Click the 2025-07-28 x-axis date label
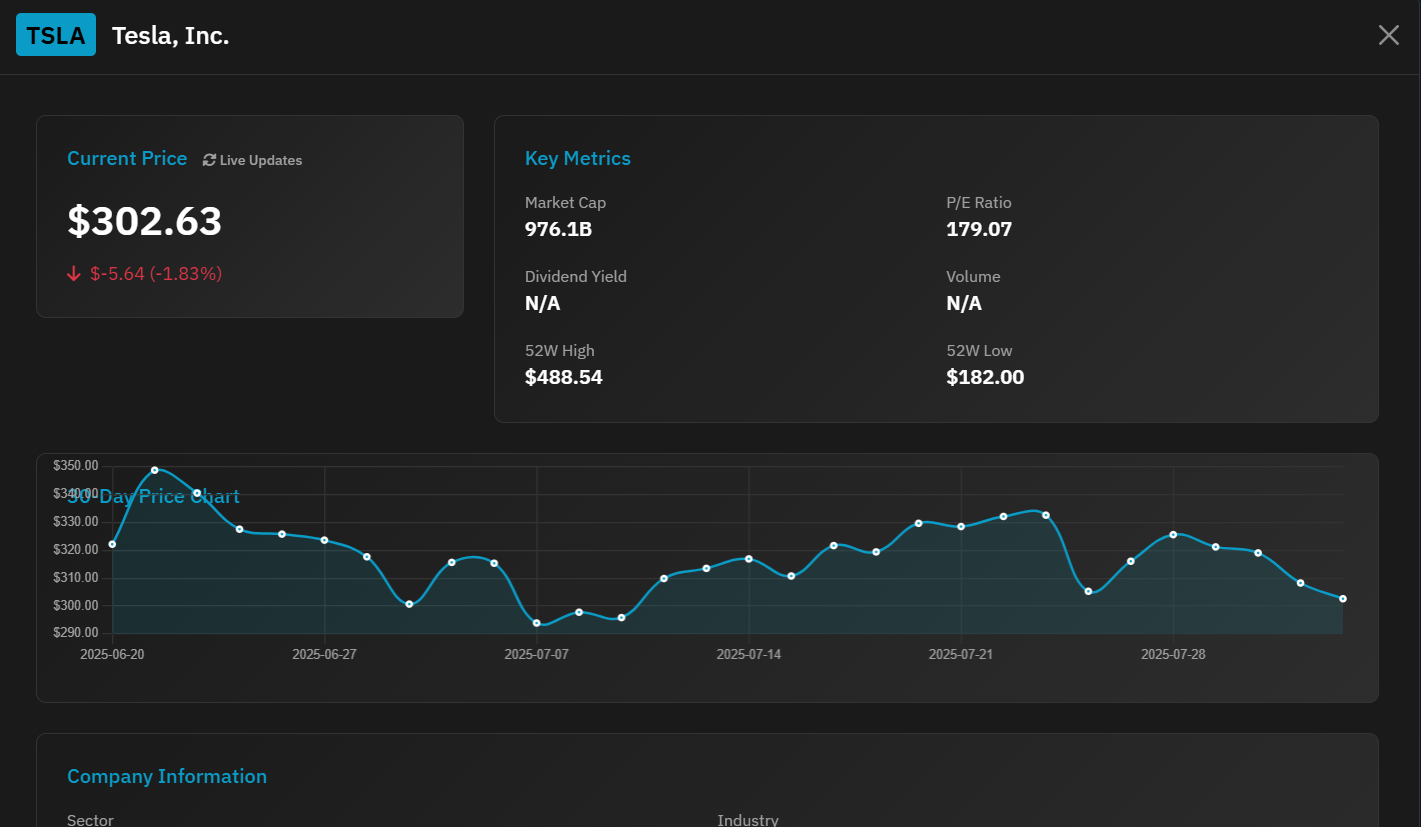The width and height of the screenshot is (1421, 827). [x=1173, y=654]
